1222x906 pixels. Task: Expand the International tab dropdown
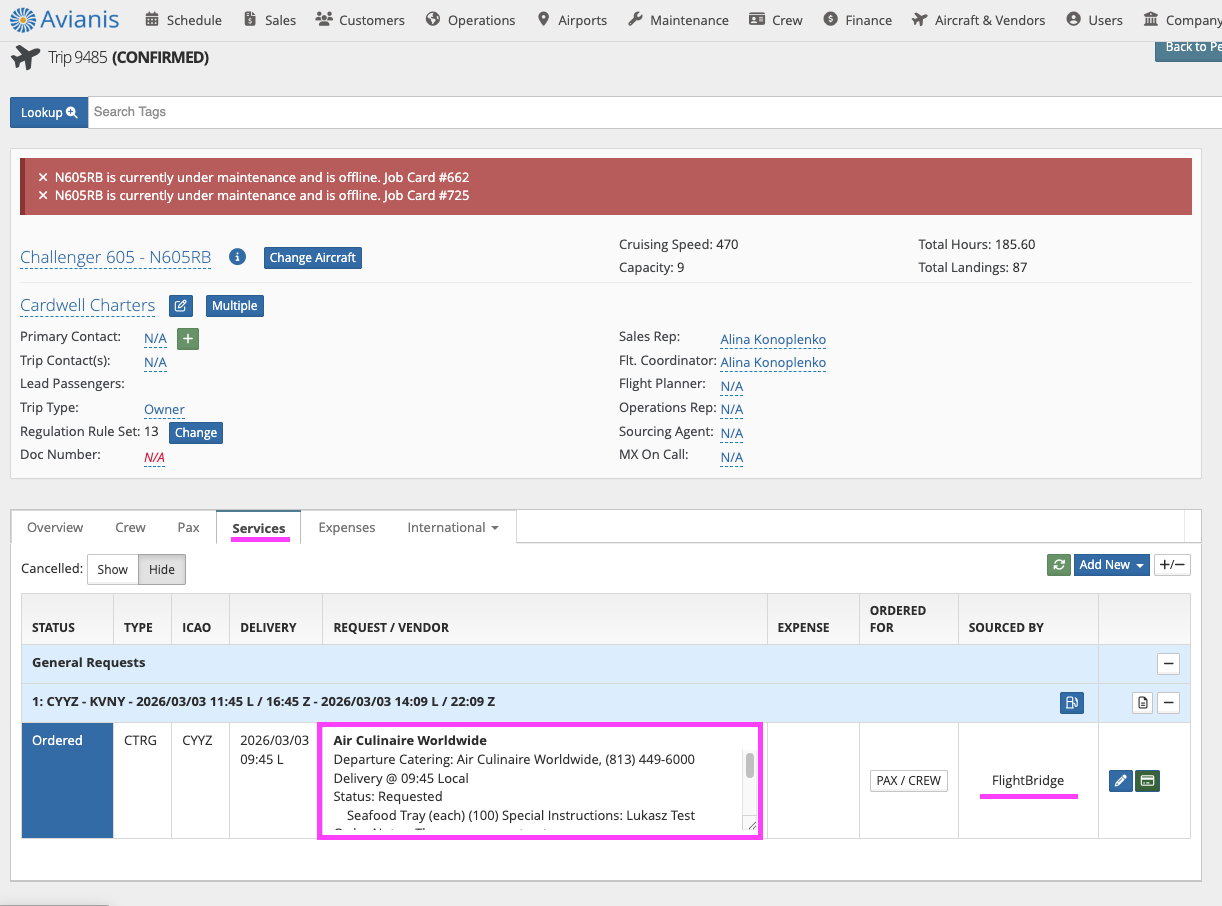(x=453, y=527)
